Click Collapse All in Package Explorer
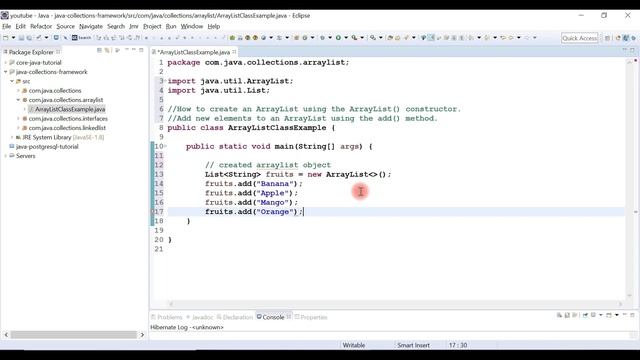 click(99, 51)
